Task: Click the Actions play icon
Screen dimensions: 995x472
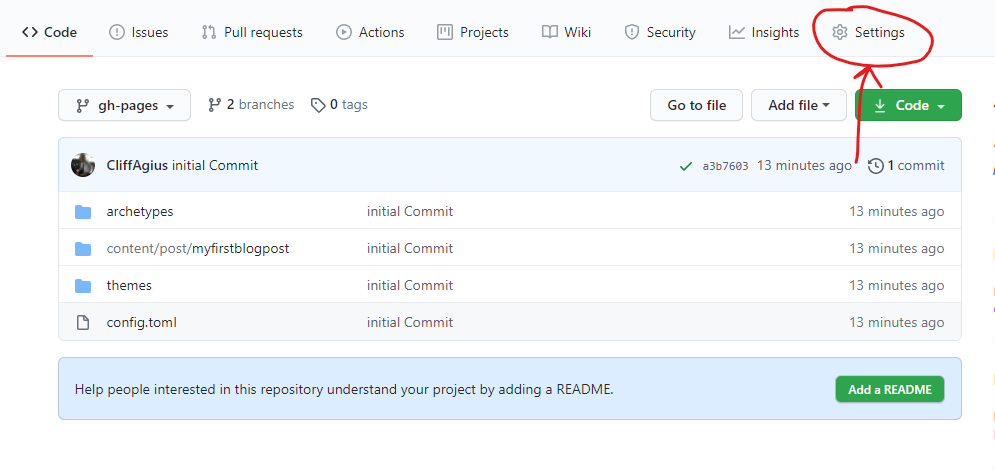Action: coord(344,32)
